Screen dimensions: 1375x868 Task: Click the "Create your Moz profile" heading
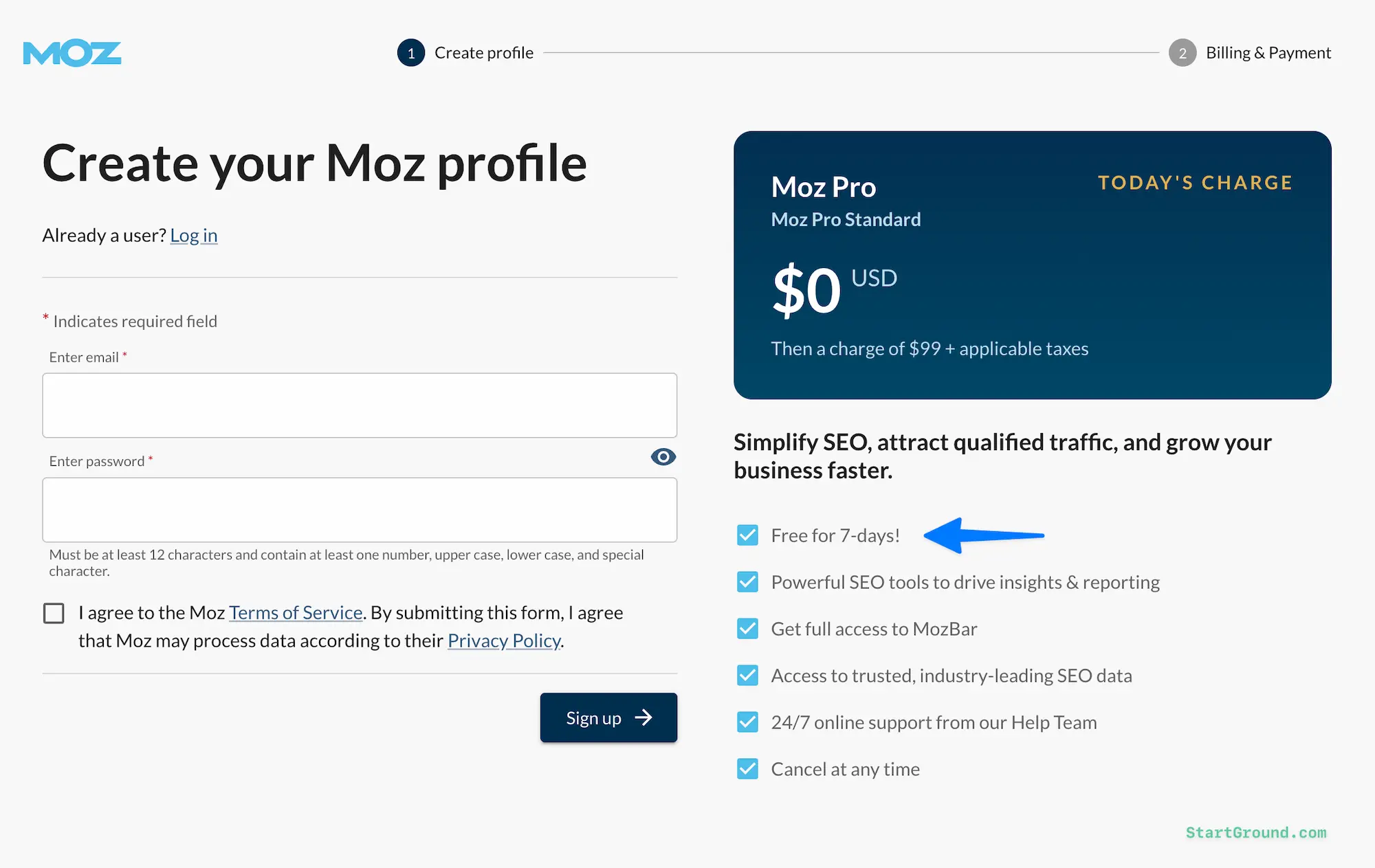(x=314, y=164)
